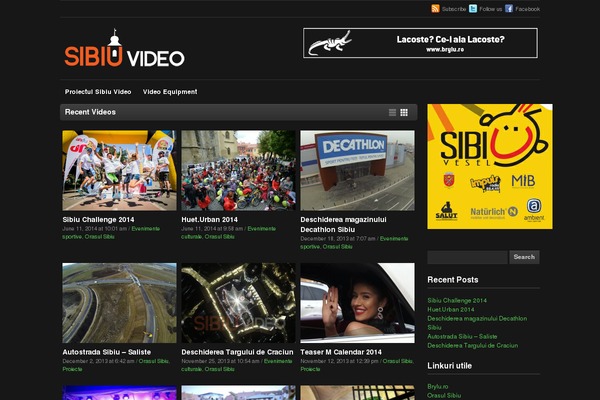This screenshot has width=600, height=400.
Task: Click the Recent Posts sidebar heading
Action: 453,280
